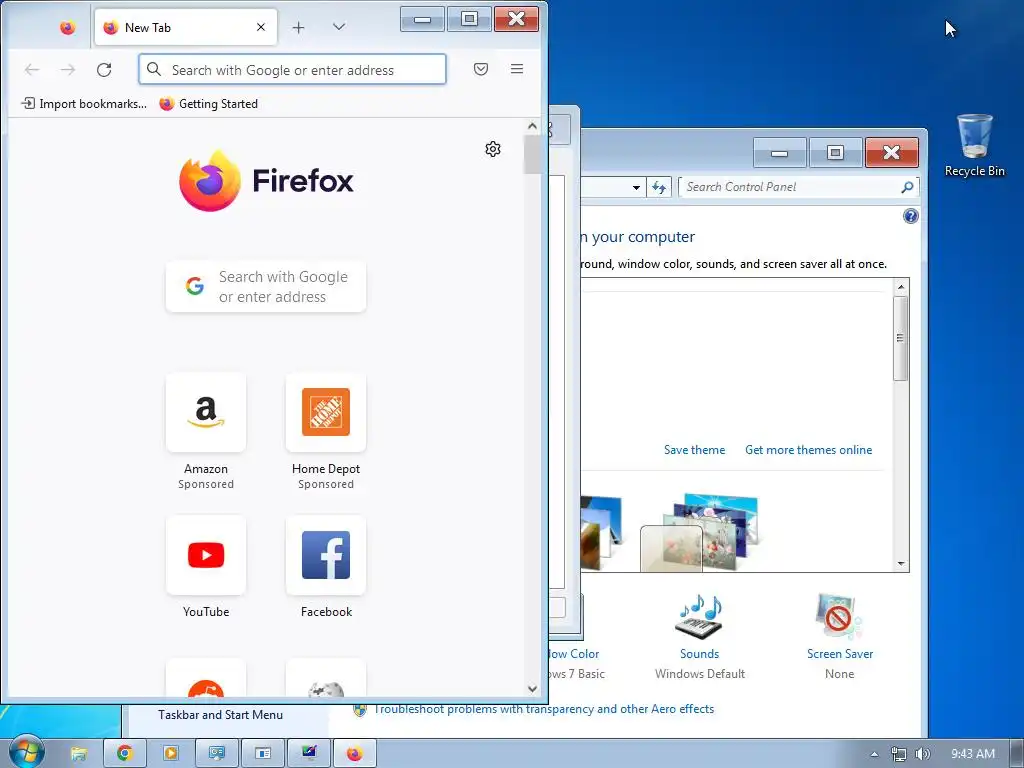Open the network tray icon
This screenshot has height=768, width=1024.
pos(899,754)
